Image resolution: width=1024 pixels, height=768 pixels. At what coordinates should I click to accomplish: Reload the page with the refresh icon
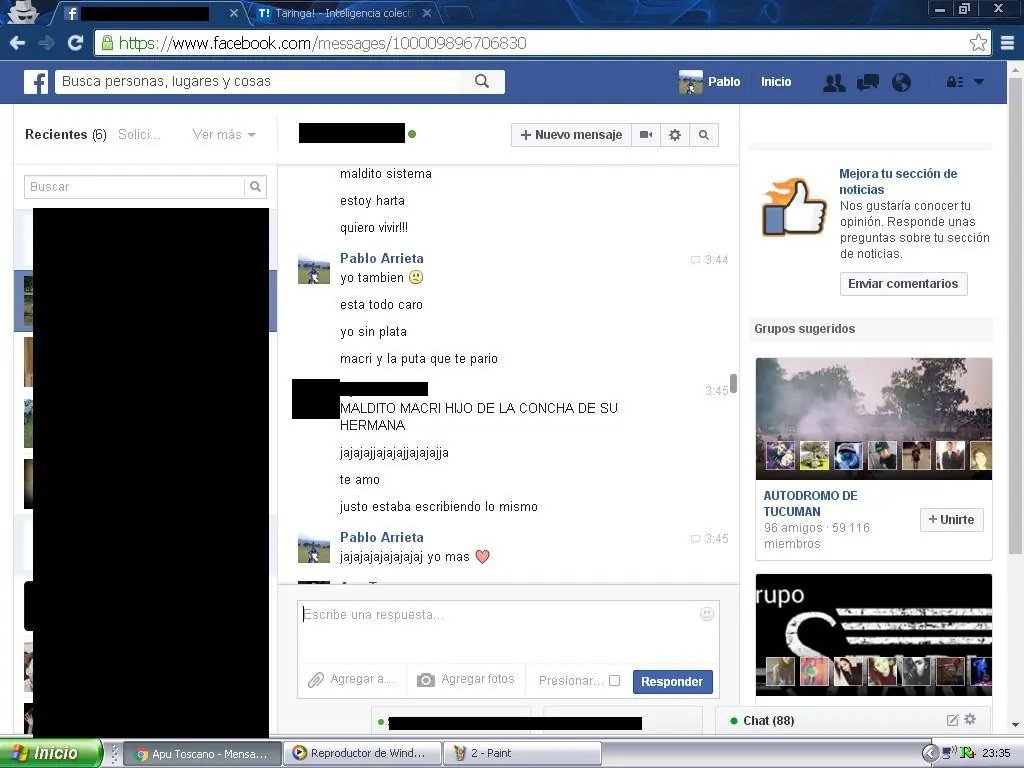pos(76,43)
